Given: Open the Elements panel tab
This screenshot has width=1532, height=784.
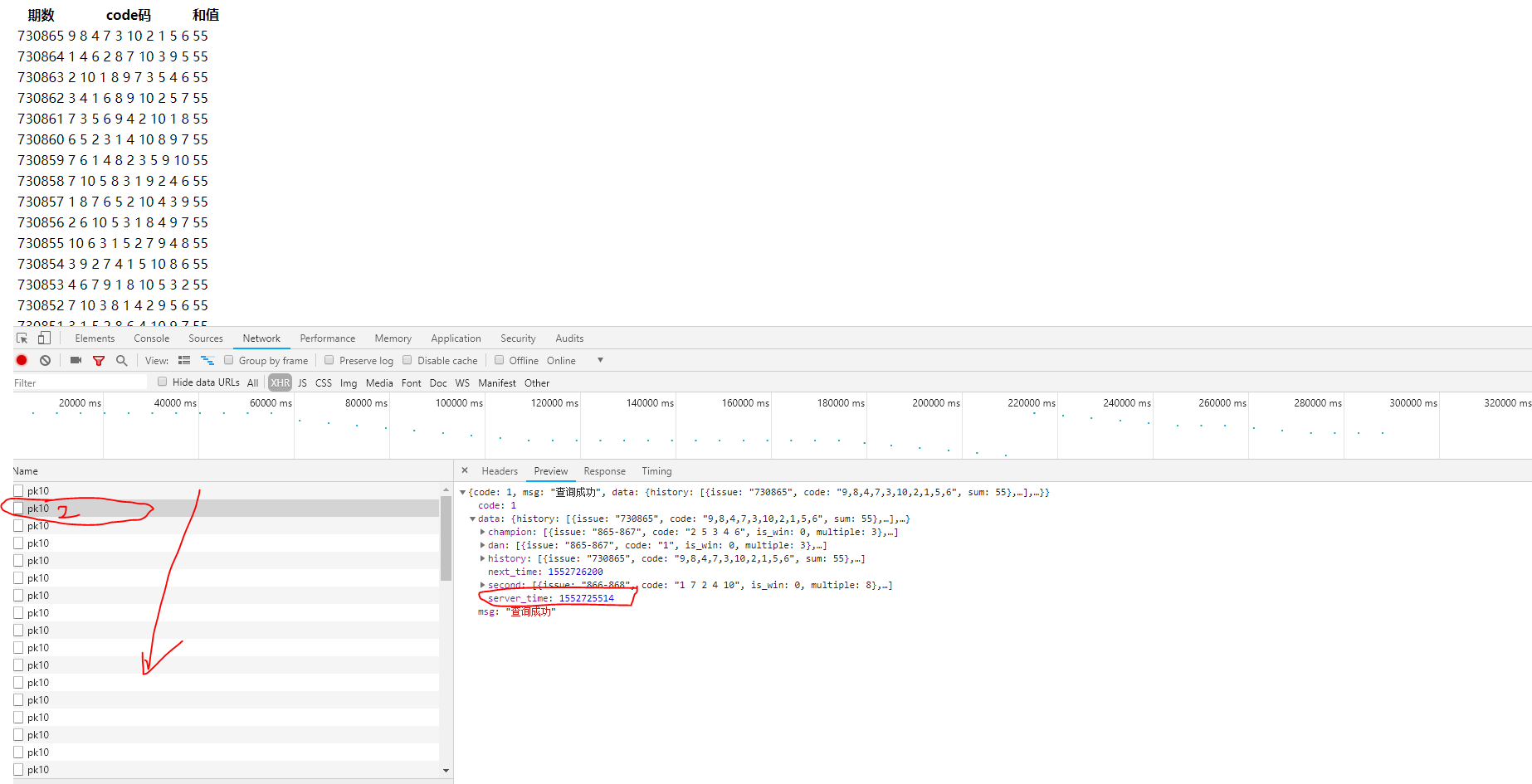Looking at the screenshot, I should [95, 338].
